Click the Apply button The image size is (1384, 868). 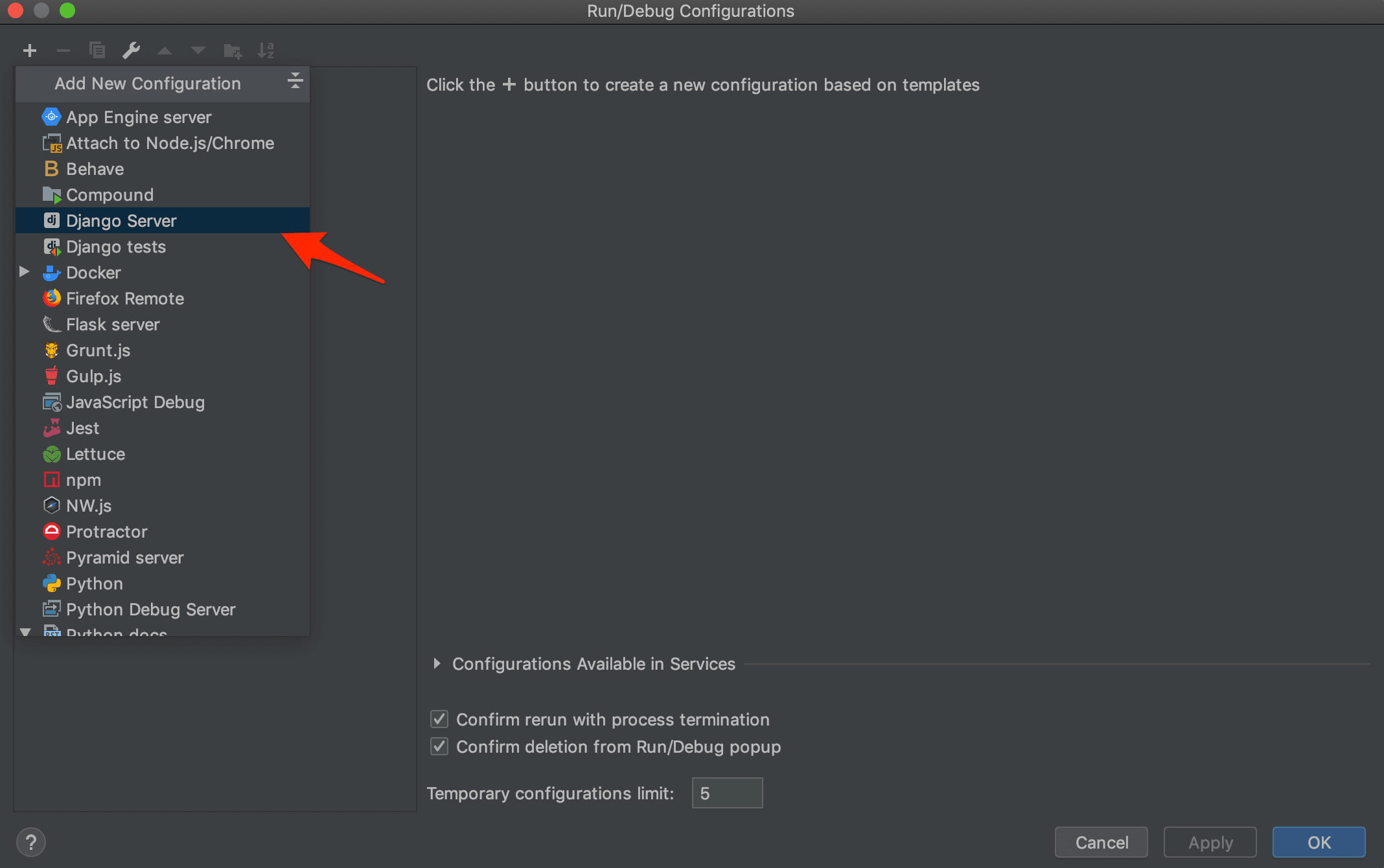click(x=1210, y=842)
